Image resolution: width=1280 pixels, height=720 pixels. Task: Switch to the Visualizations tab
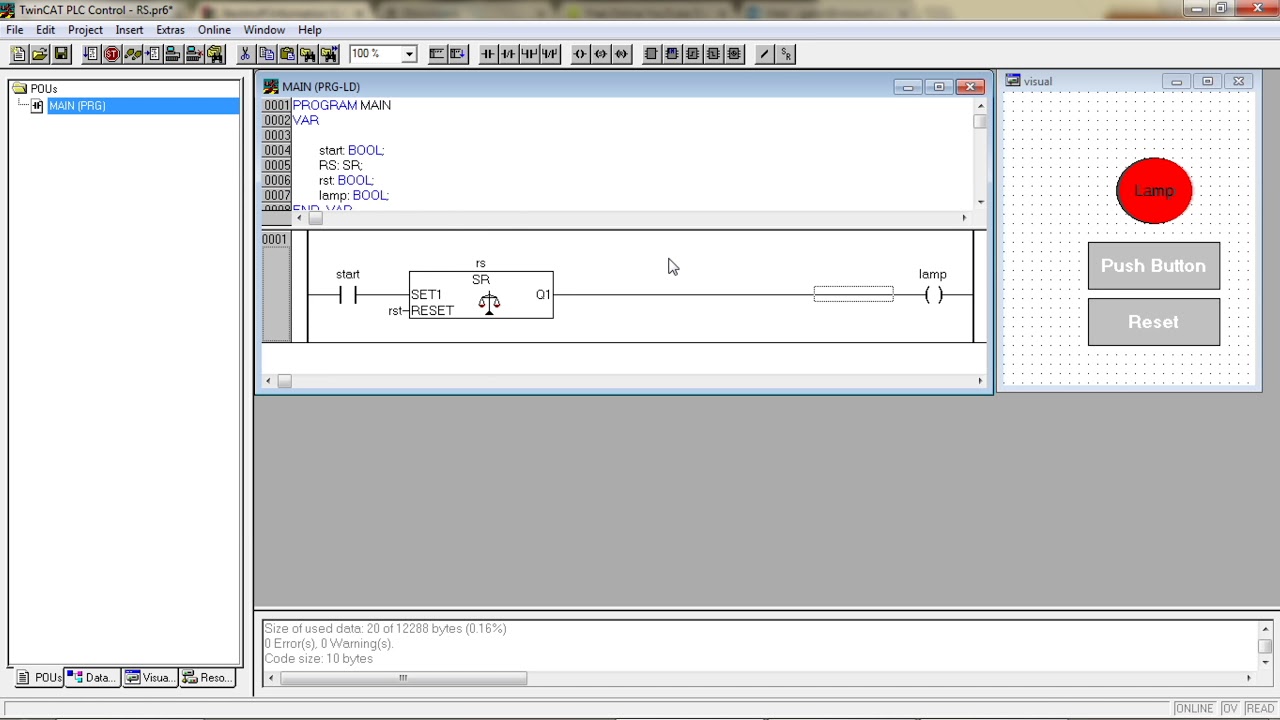pyautogui.click(x=149, y=678)
